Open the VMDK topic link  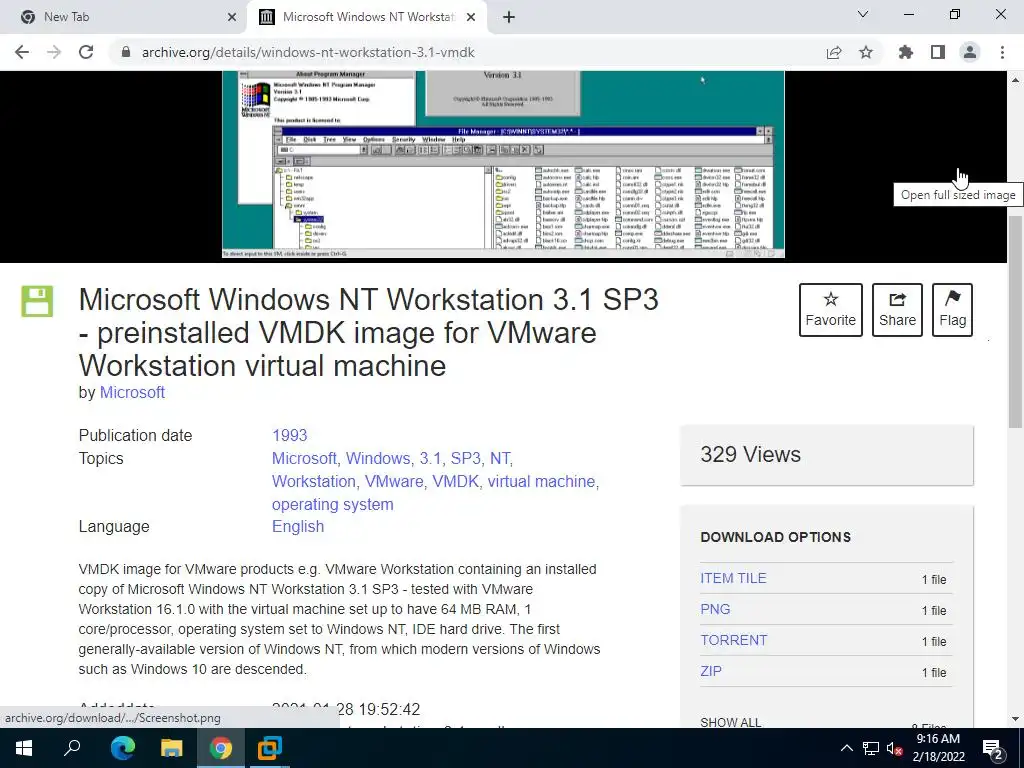coord(455,481)
